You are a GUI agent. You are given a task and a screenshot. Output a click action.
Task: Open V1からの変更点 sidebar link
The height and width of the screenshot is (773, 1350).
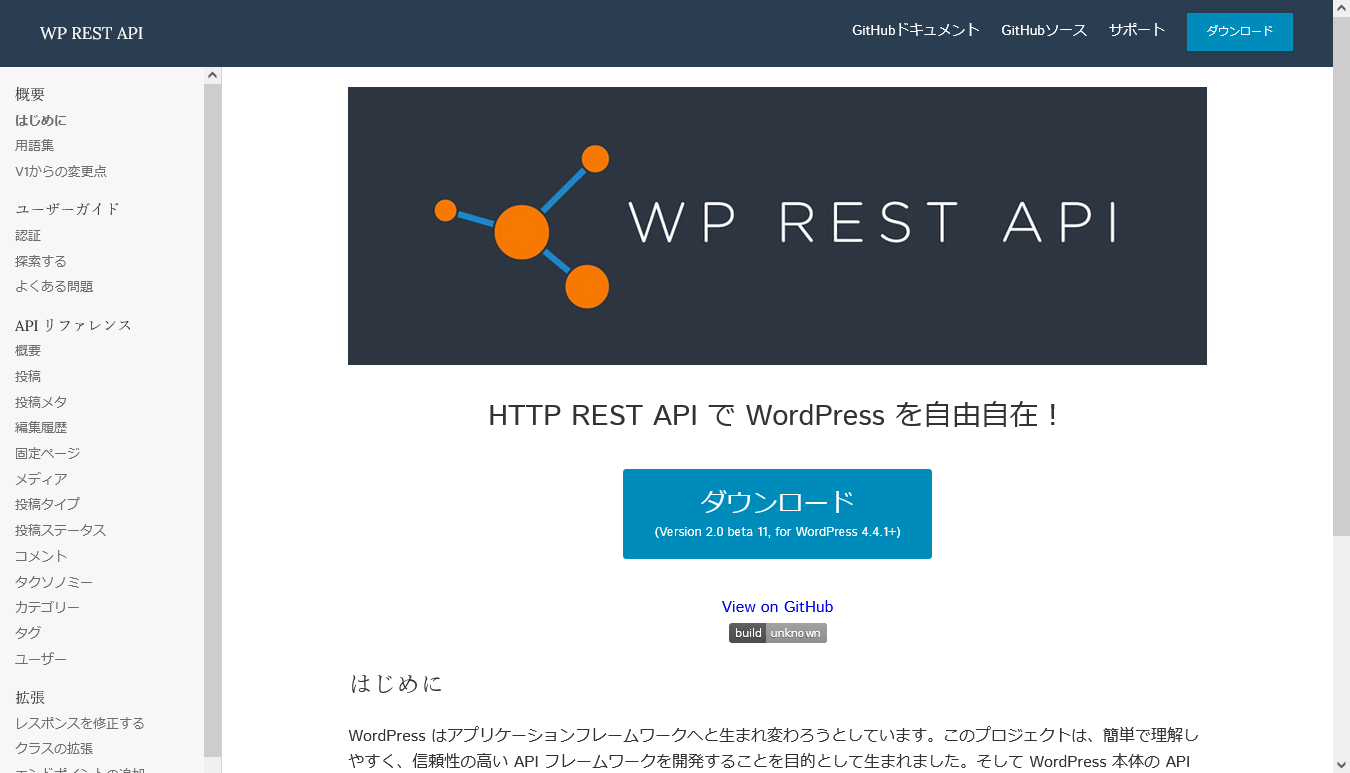pos(61,172)
